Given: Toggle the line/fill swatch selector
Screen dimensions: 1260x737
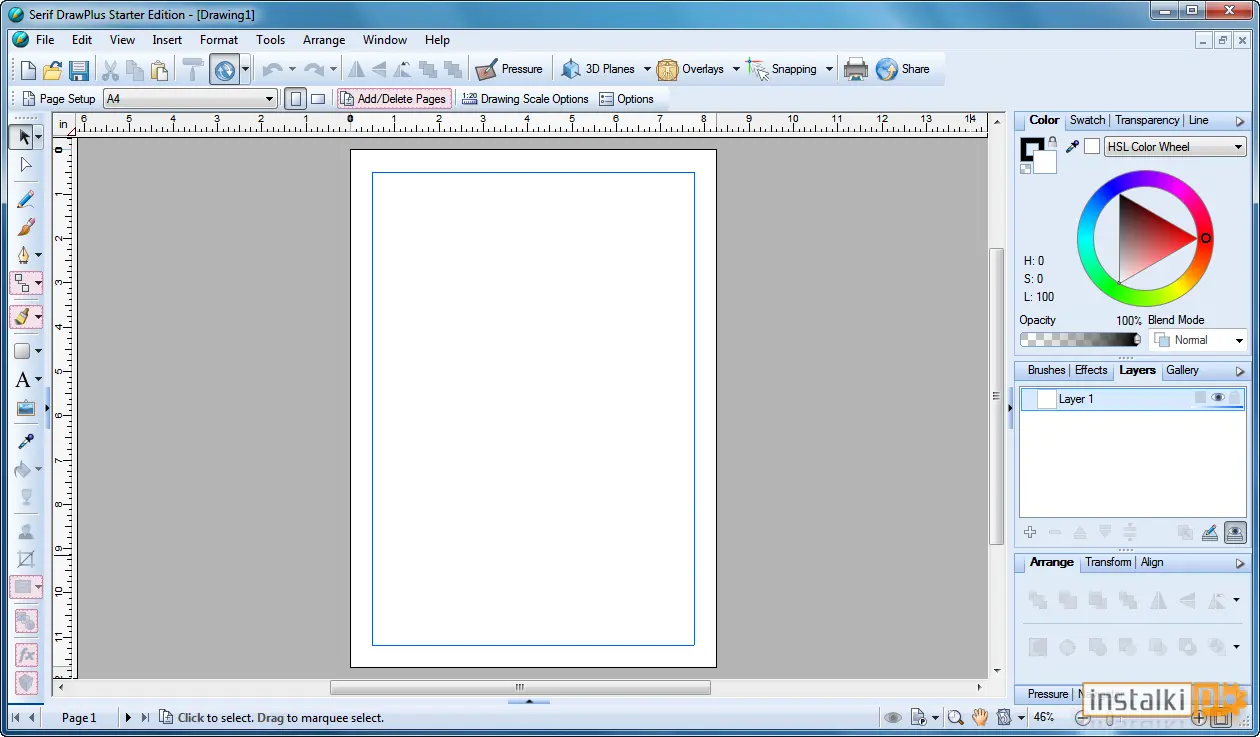Looking at the screenshot, I should [1036, 153].
